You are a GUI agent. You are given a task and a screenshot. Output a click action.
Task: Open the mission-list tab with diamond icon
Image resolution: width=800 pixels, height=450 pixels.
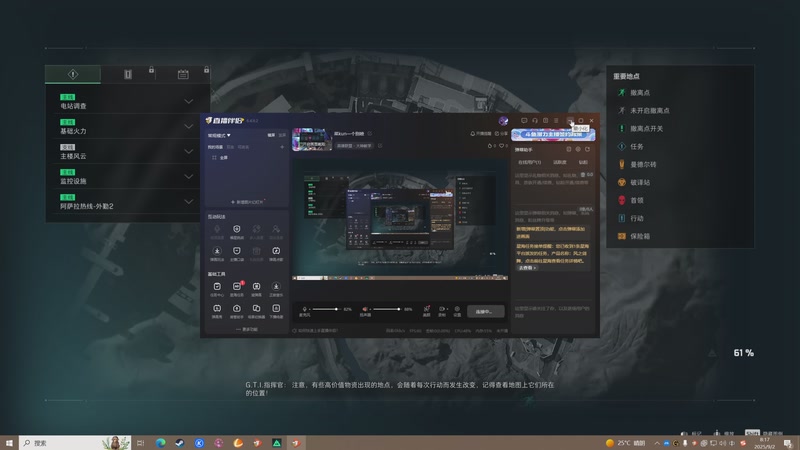(x=73, y=74)
